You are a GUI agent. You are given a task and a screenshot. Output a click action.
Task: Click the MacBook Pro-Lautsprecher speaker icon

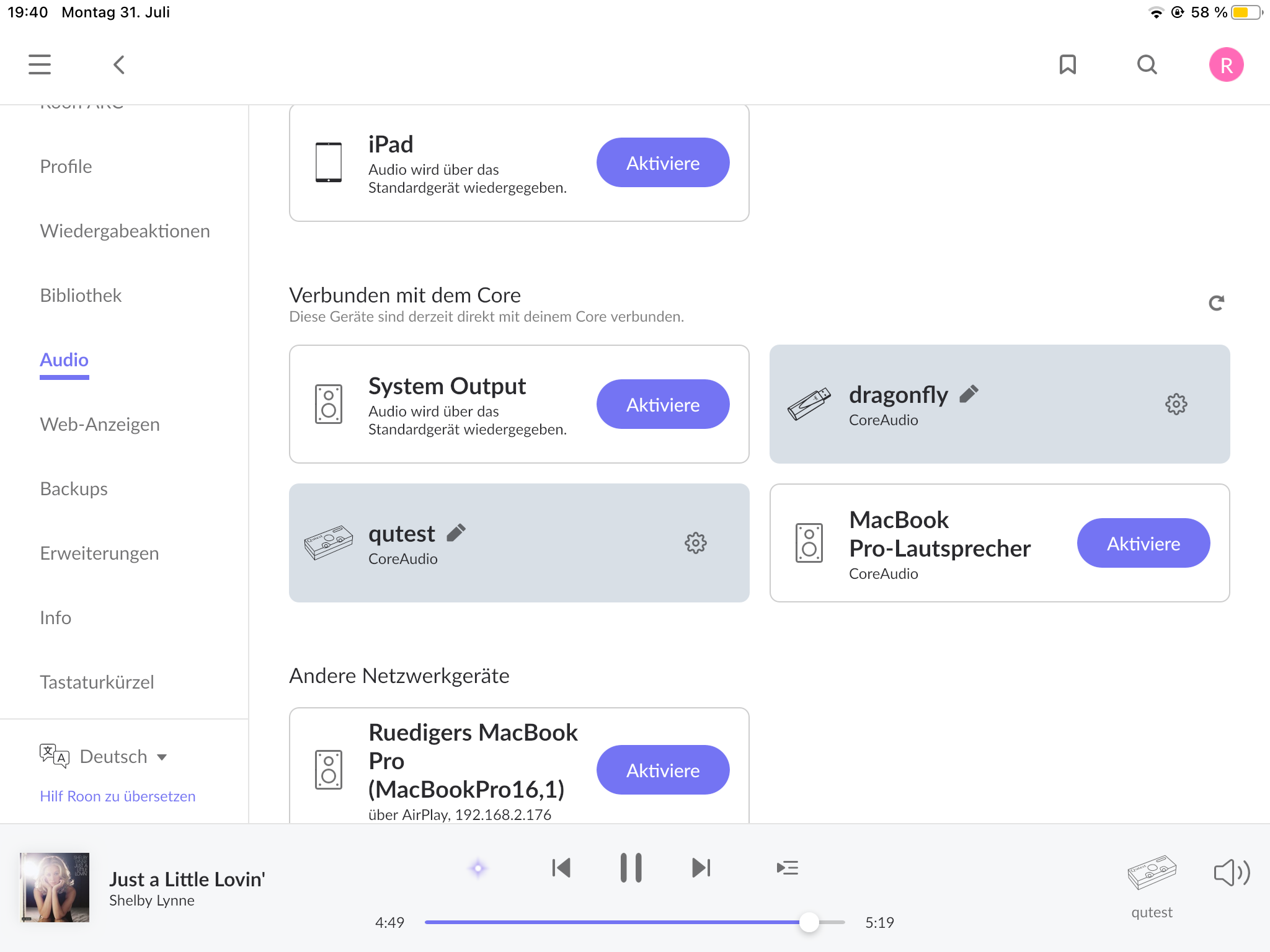[809, 543]
